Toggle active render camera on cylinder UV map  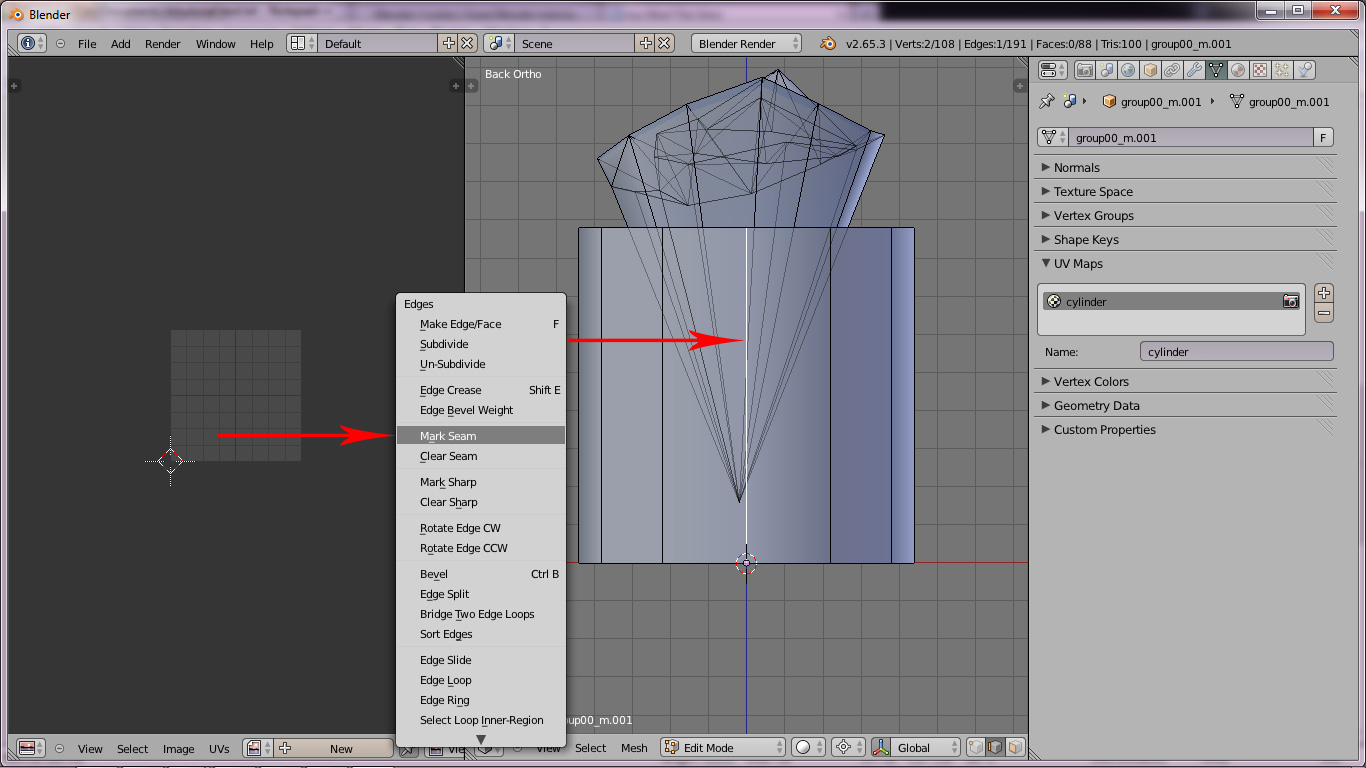pos(1291,301)
